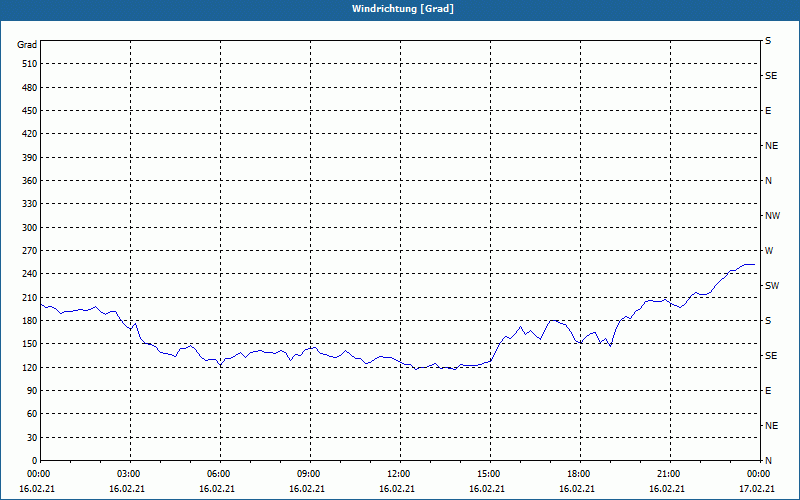The image size is (800, 500).
Task: Click the 180 degree axis label
Action: coord(30,321)
